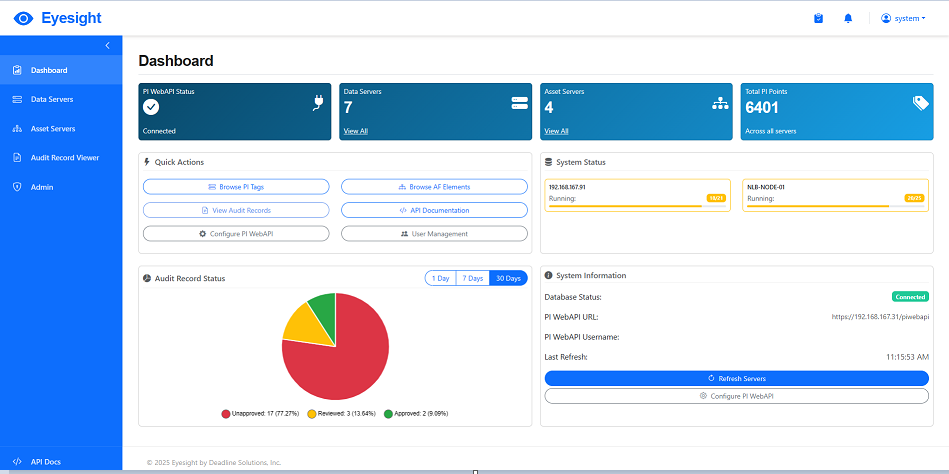Screen dimensions: 949x474
Task: Open the notifications bell icon
Action: [x=848, y=18]
